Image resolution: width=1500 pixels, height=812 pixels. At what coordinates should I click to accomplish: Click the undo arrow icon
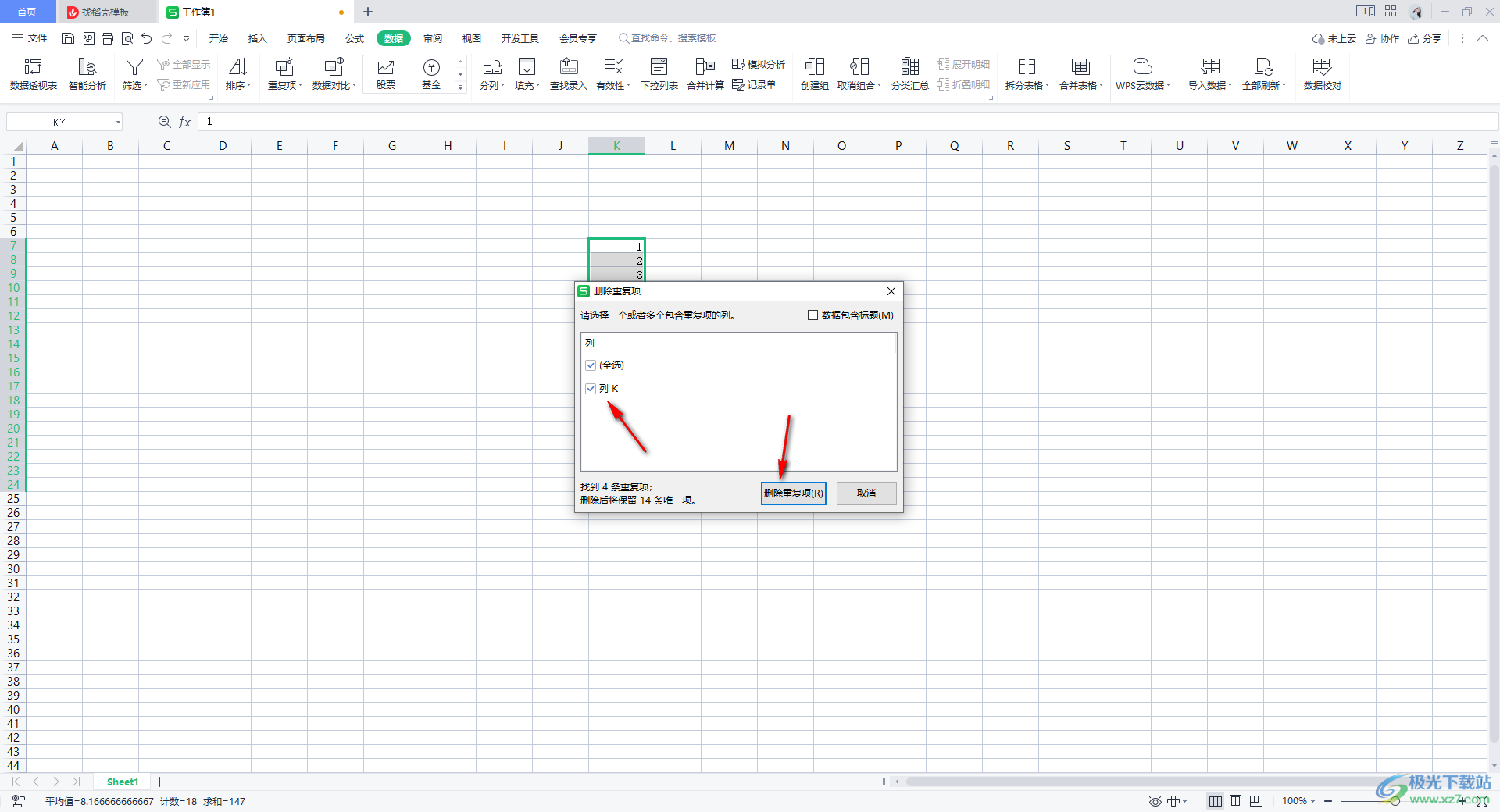click(146, 38)
